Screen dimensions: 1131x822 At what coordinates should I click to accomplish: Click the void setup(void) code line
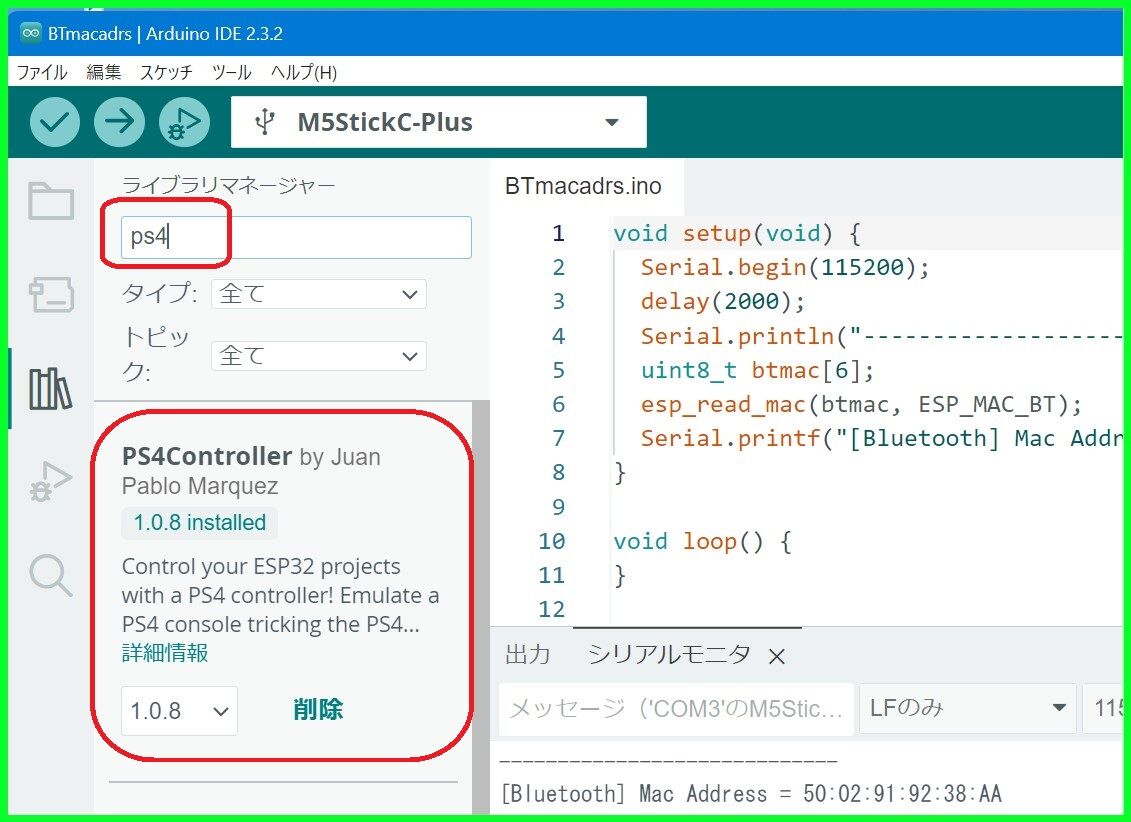point(736,234)
